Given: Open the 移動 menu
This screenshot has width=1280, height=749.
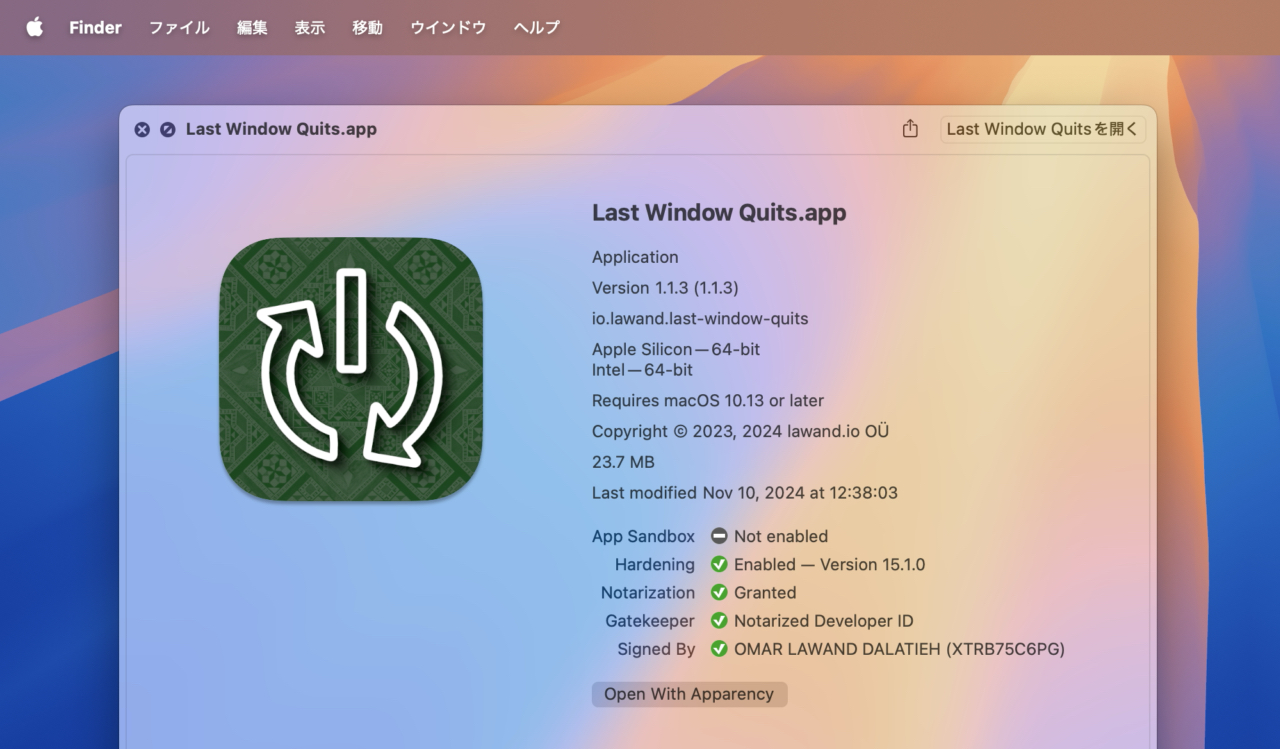Looking at the screenshot, I should pos(367,28).
